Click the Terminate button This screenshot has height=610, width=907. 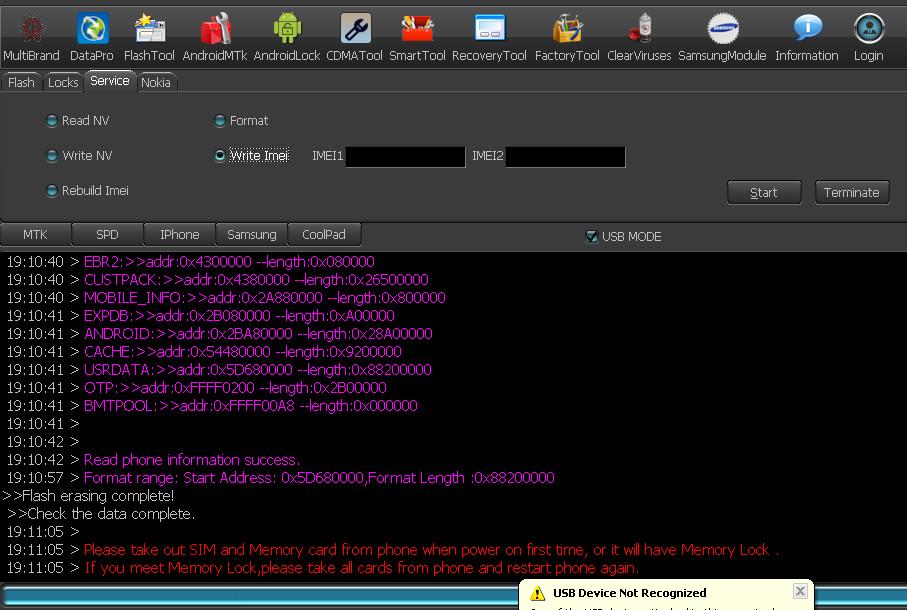point(851,193)
